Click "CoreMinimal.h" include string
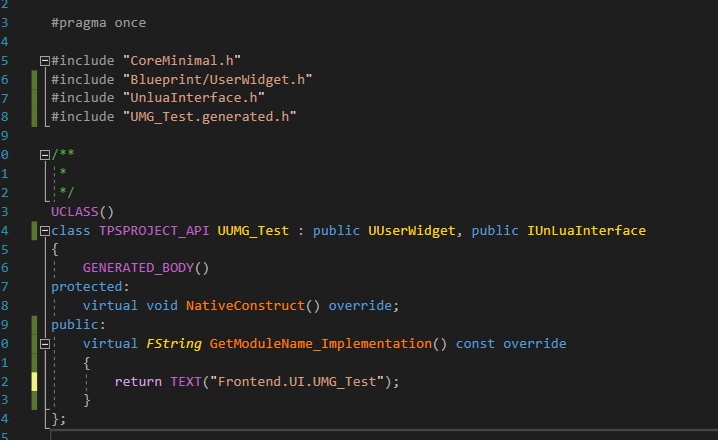The width and height of the screenshot is (718, 440). pos(182,61)
